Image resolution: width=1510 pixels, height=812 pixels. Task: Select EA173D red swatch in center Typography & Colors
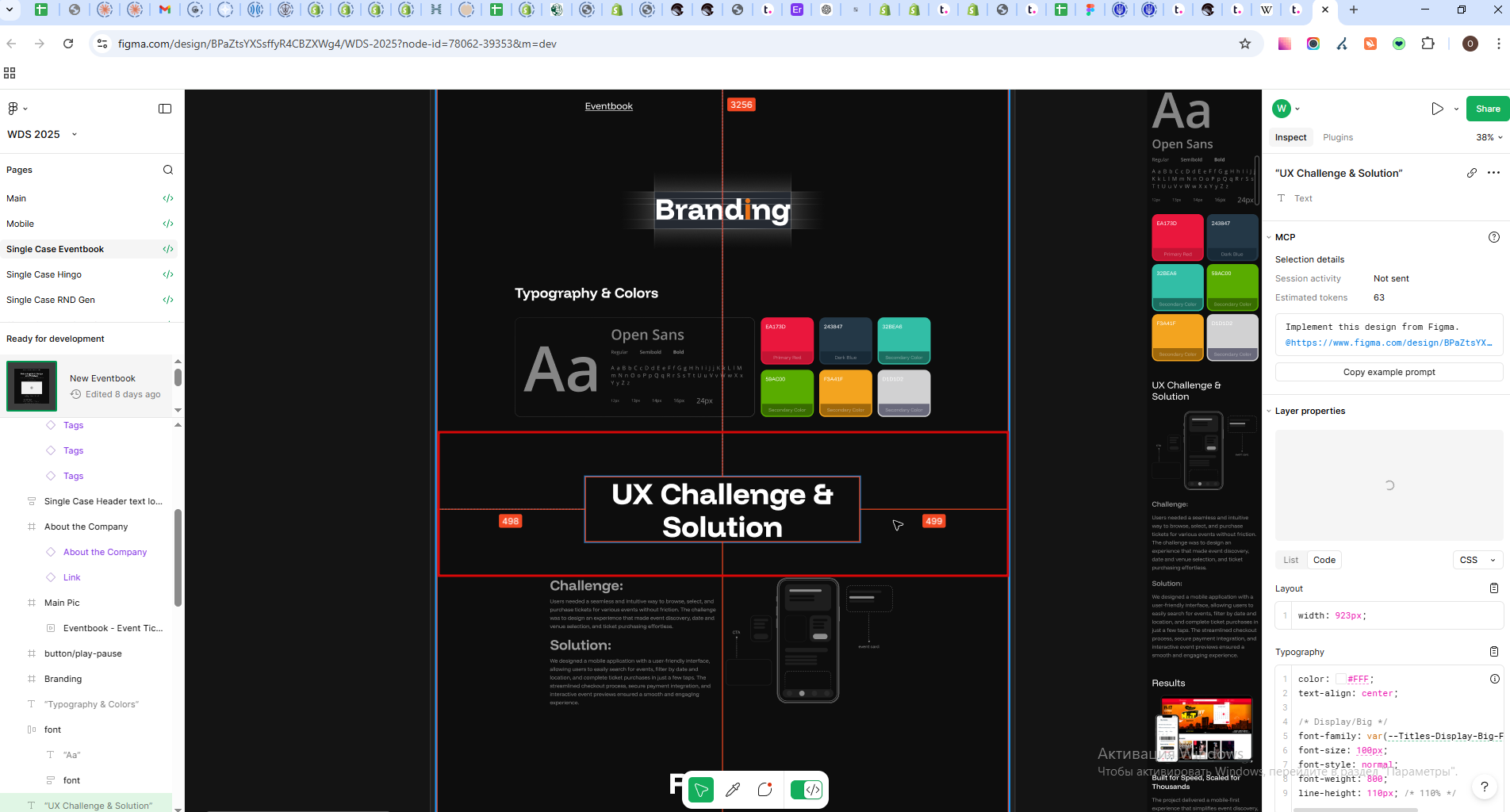(787, 341)
